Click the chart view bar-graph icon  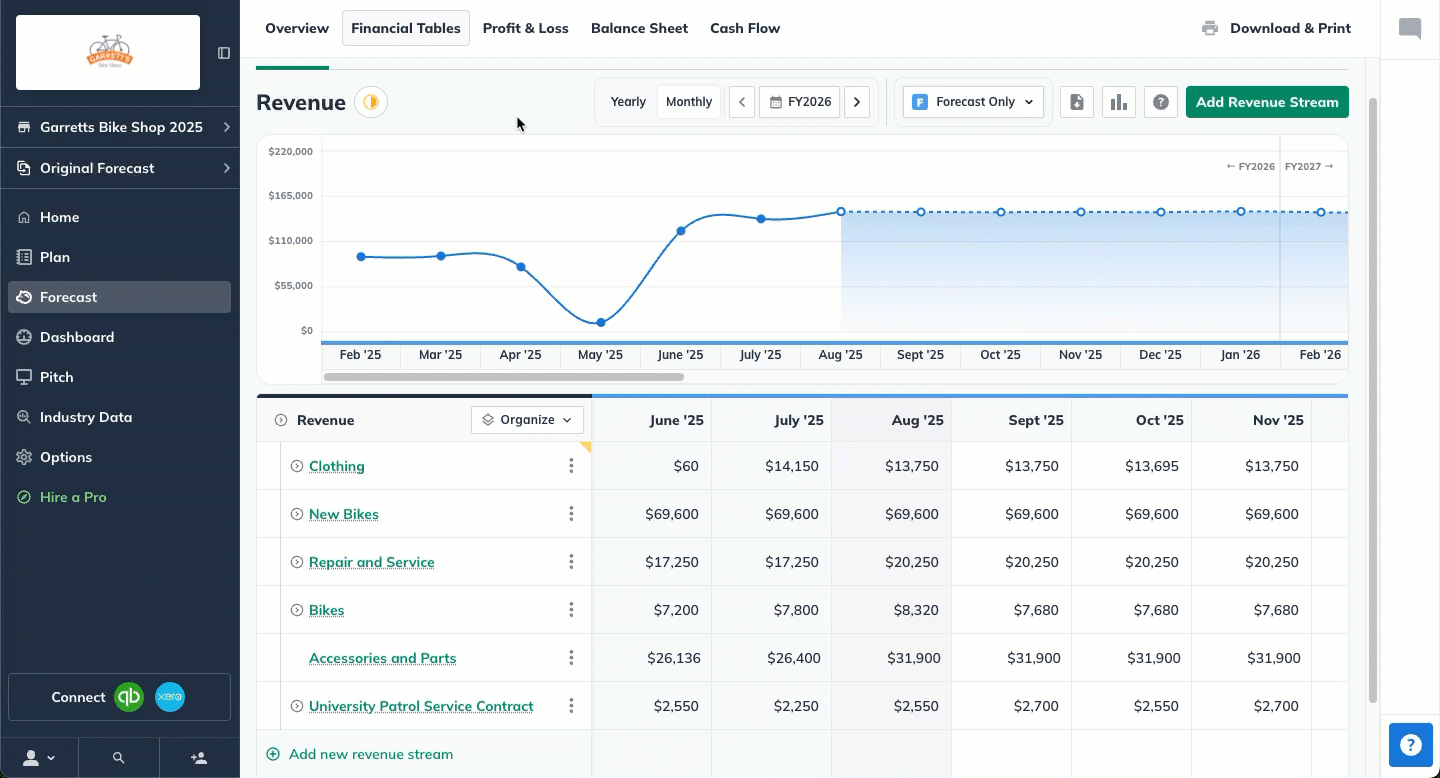click(1119, 102)
